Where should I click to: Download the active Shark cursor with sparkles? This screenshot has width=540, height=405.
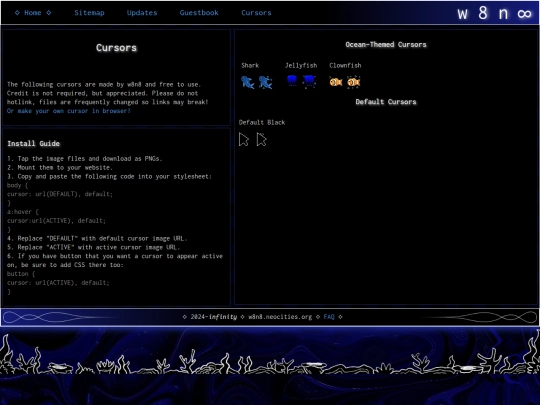tap(266, 82)
